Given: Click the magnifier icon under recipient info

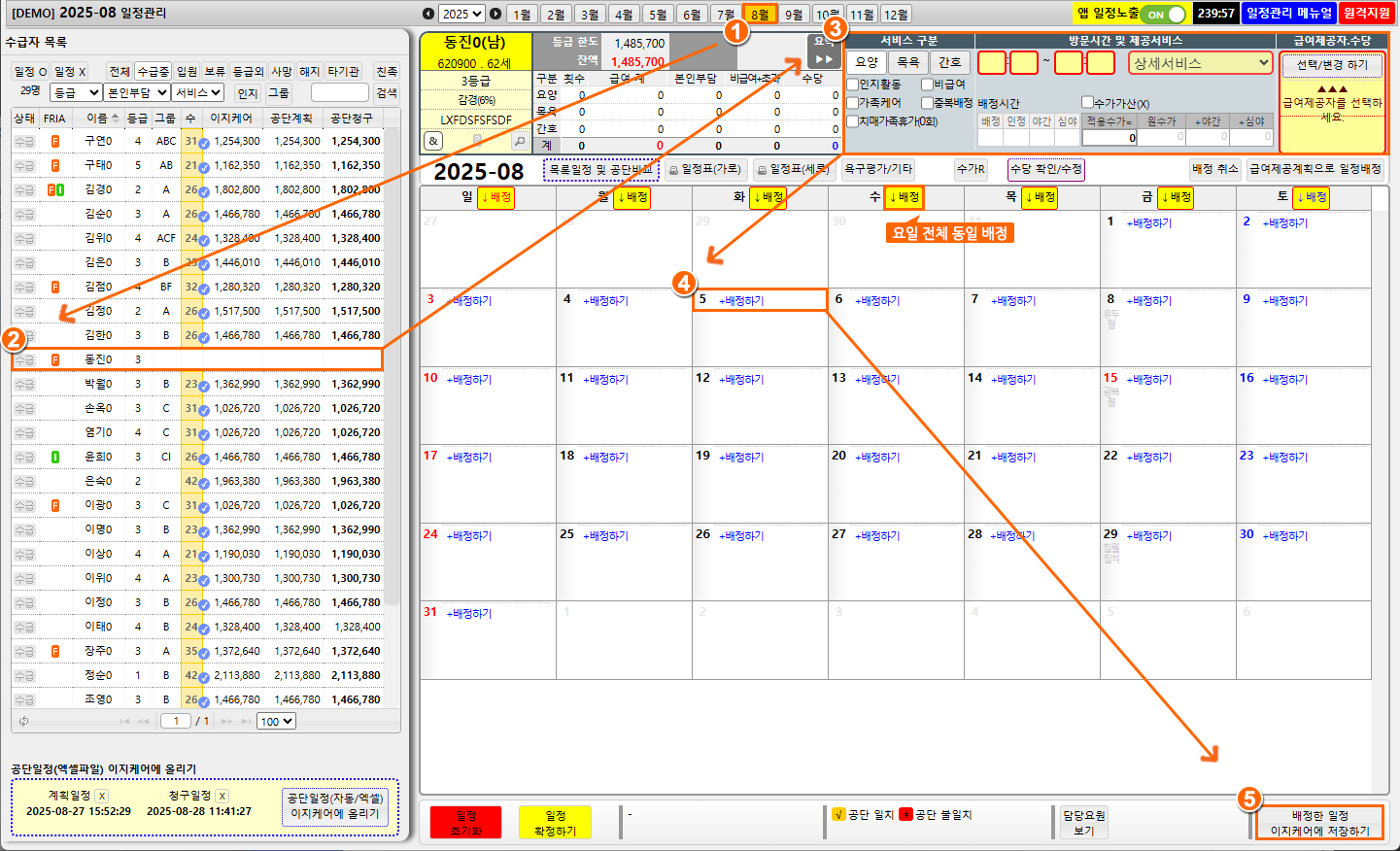Looking at the screenshot, I should [x=520, y=141].
